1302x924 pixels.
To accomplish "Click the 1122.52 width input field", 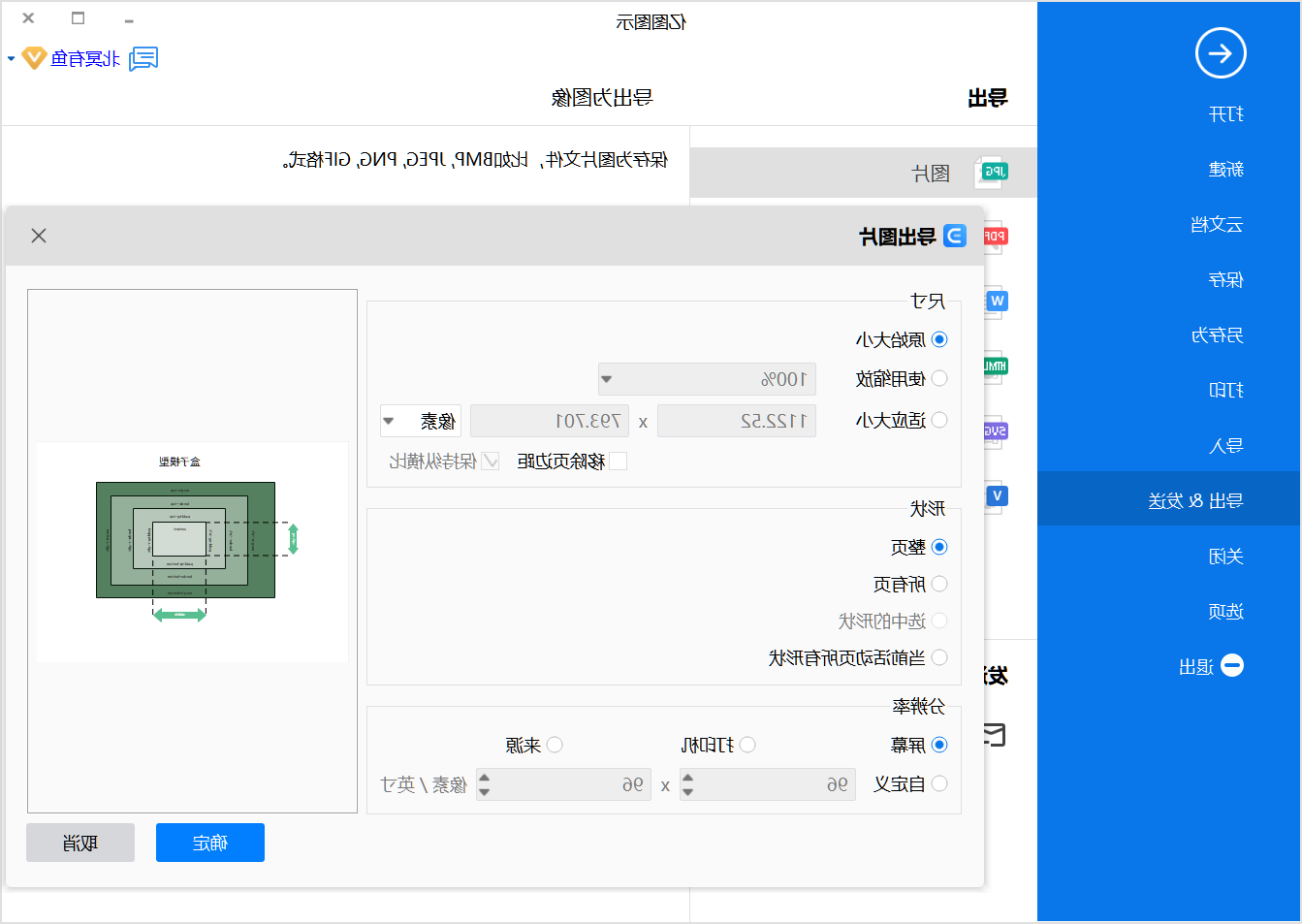I will click(x=737, y=421).
